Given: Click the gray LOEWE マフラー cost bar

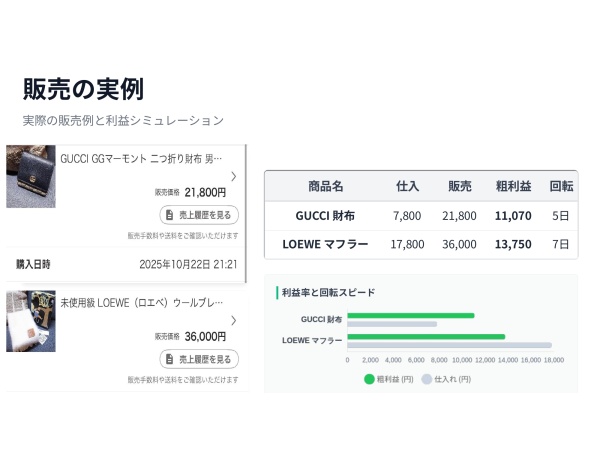Looking at the screenshot, I should pos(449,345).
